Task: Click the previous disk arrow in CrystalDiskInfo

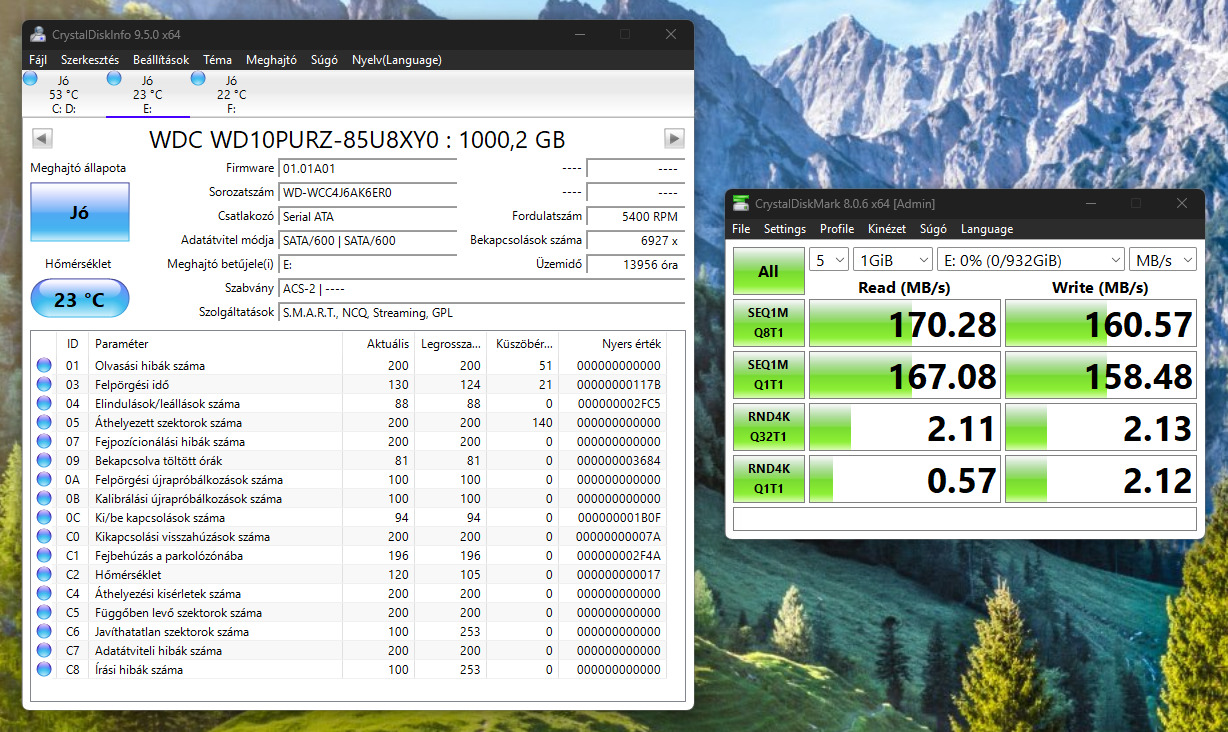Action: point(42,138)
